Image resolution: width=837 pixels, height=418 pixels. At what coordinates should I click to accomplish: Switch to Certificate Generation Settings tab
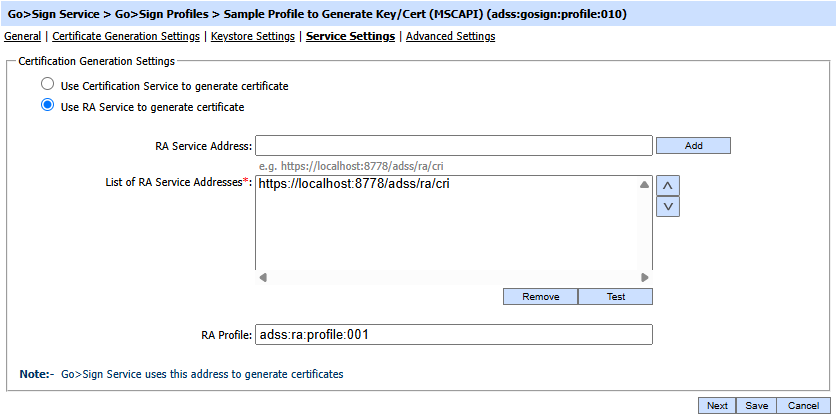[x=126, y=36]
